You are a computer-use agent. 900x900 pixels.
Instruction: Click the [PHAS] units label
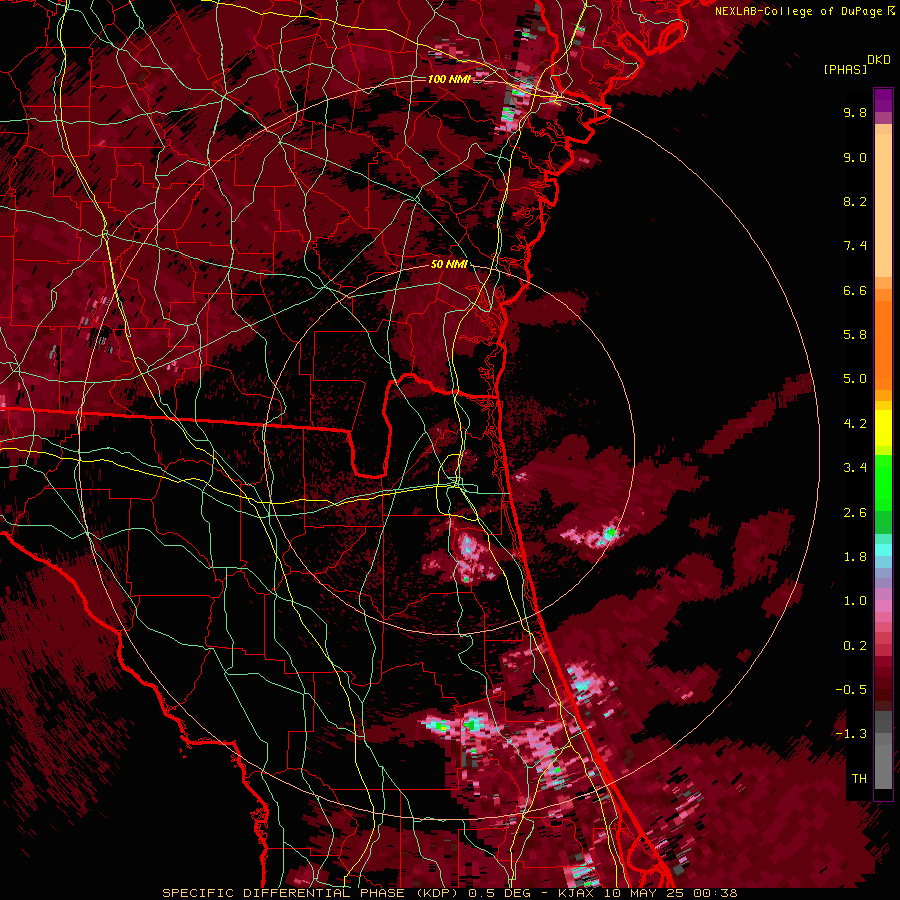coord(844,69)
